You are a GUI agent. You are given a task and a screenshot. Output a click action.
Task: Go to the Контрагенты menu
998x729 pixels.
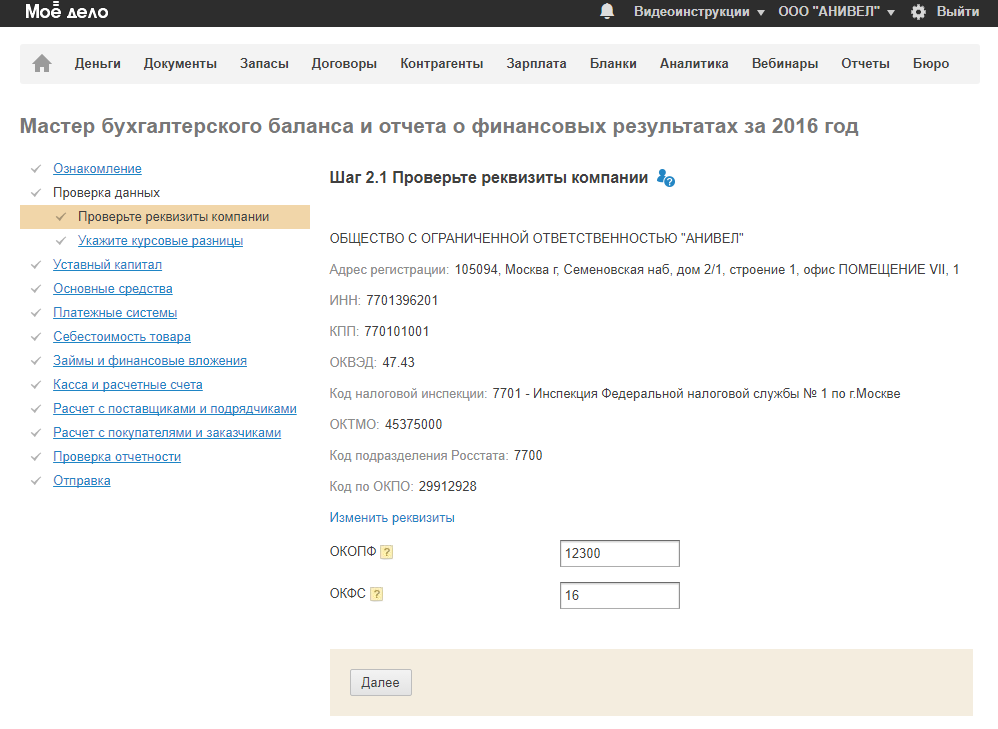click(441, 64)
